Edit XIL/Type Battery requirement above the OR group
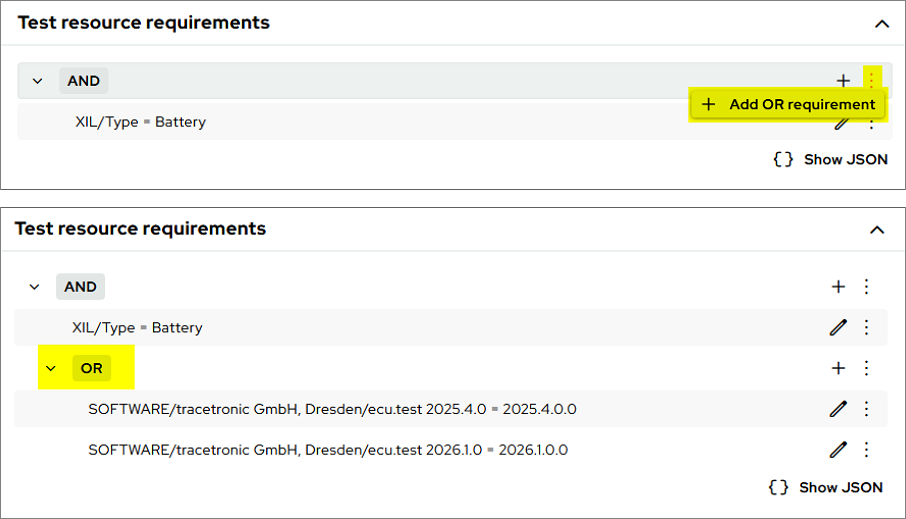This screenshot has height=519, width=906. click(838, 327)
